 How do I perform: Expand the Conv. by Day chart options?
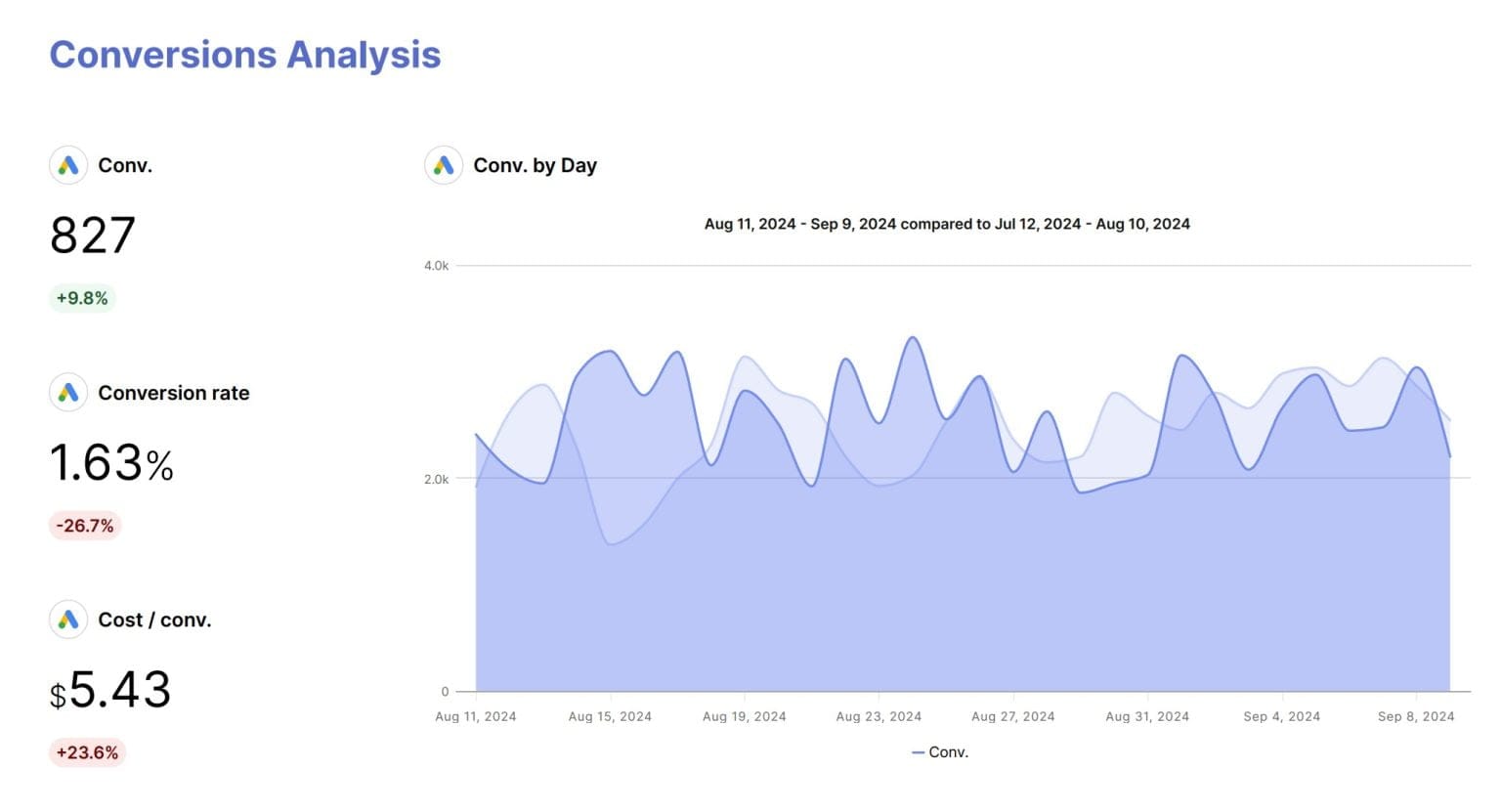536,165
